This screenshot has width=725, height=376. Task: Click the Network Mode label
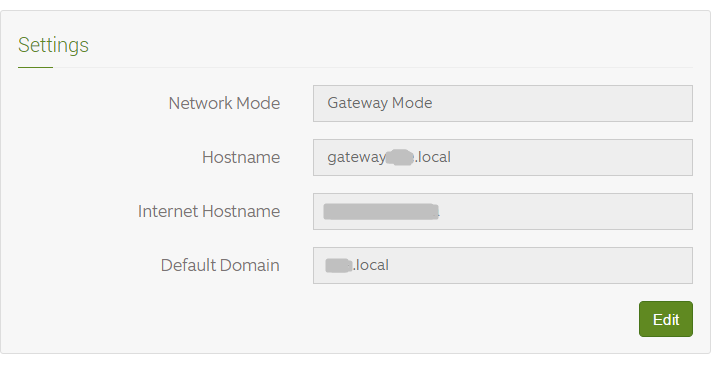(224, 103)
